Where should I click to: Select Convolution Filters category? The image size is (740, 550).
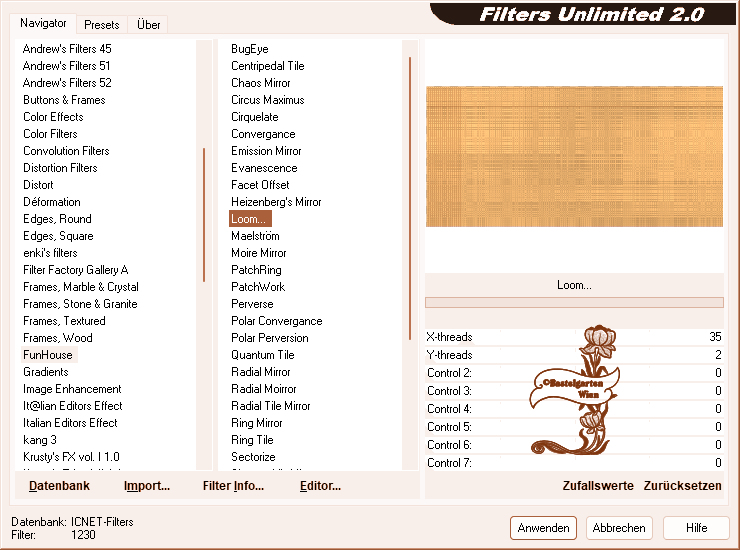66,151
